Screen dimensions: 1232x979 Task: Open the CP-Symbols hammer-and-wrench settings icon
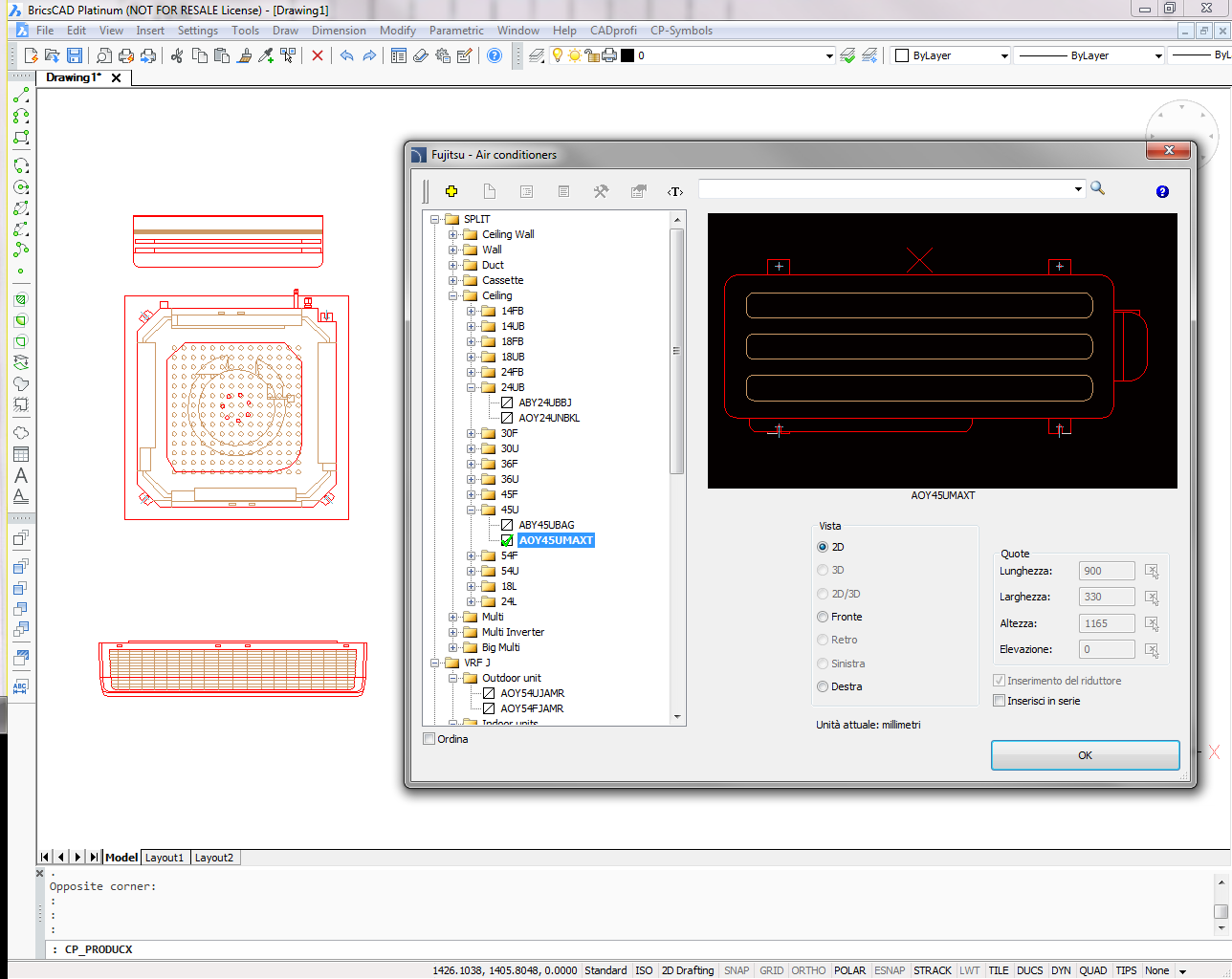point(601,191)
